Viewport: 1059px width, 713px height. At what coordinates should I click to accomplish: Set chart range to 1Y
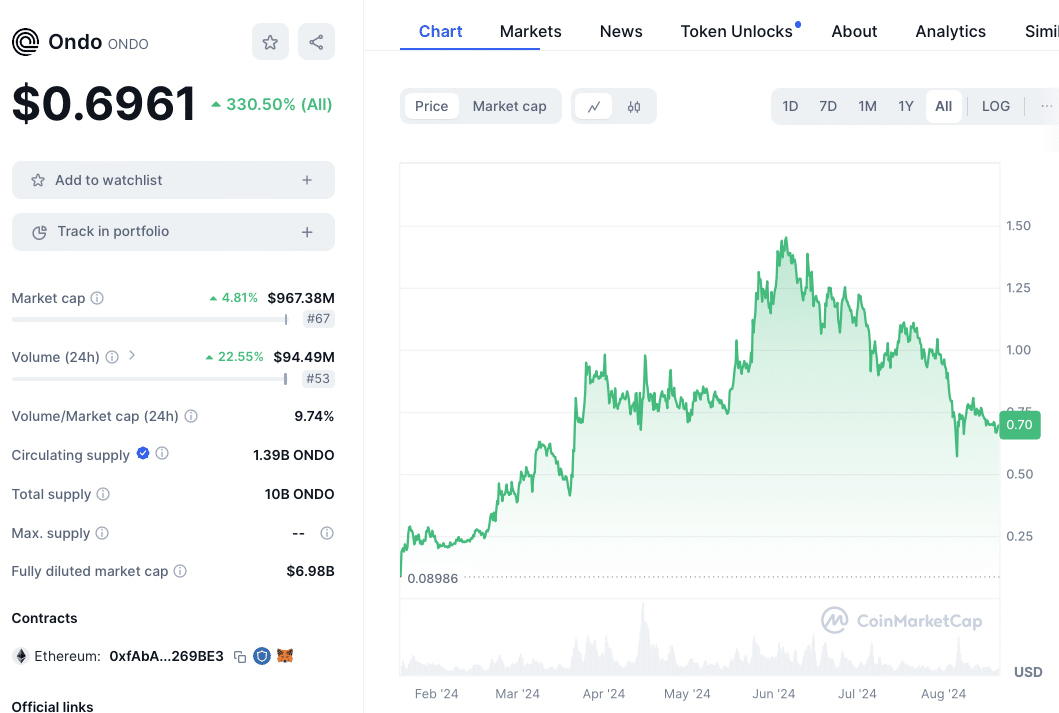coord(906,106)
